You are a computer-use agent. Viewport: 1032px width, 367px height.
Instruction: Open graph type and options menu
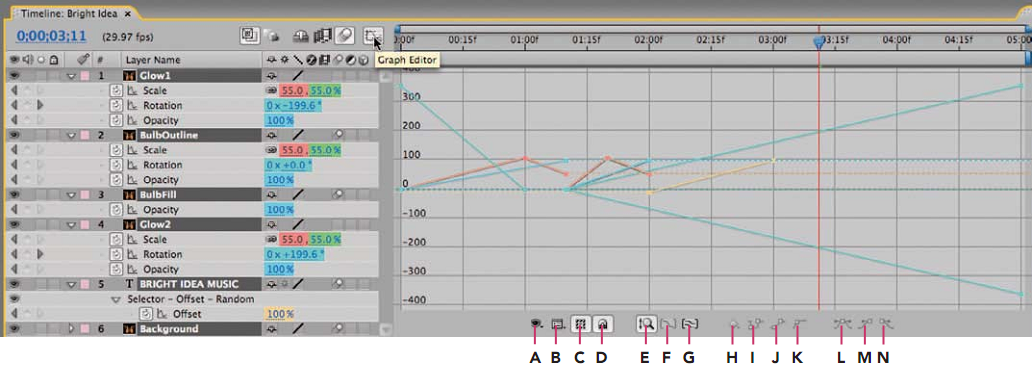click(x=558, y=324)
